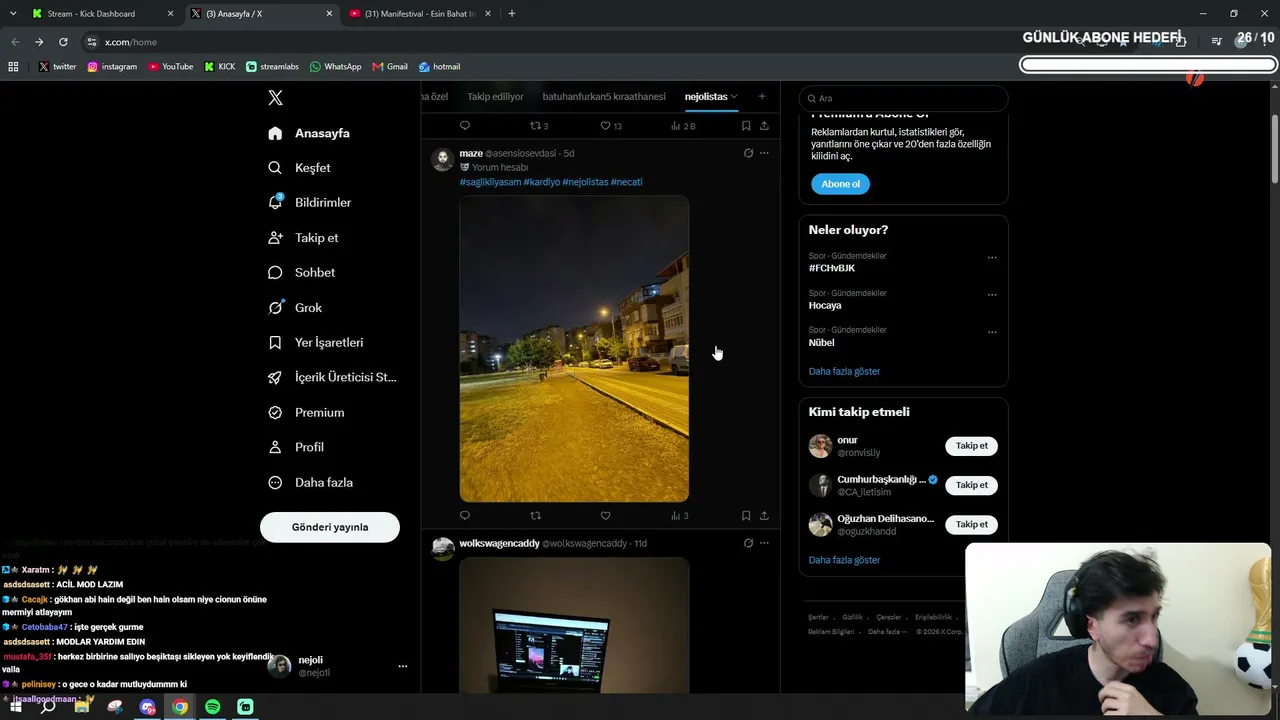Viewport: 1280px width, 720px height.
Task: Expand the nejolistas tab chevron
Action: 734,97
